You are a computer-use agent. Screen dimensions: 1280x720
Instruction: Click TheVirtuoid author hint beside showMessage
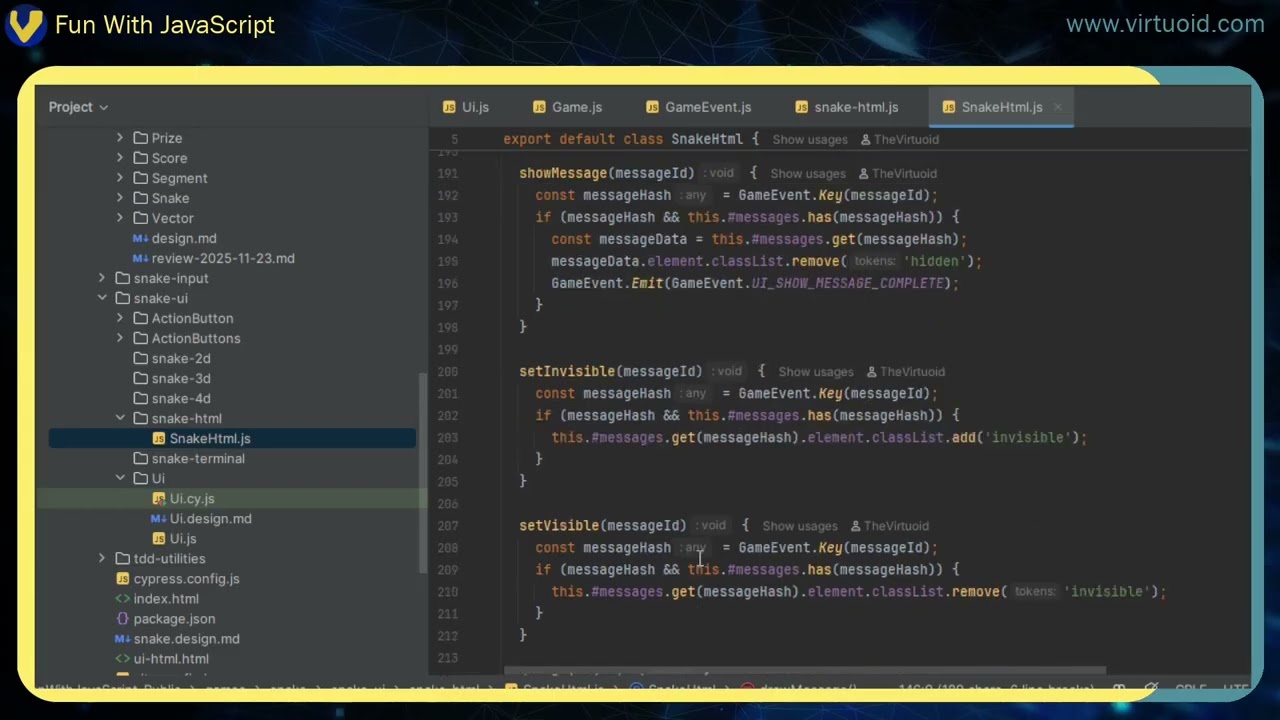(x=897, y=173)
